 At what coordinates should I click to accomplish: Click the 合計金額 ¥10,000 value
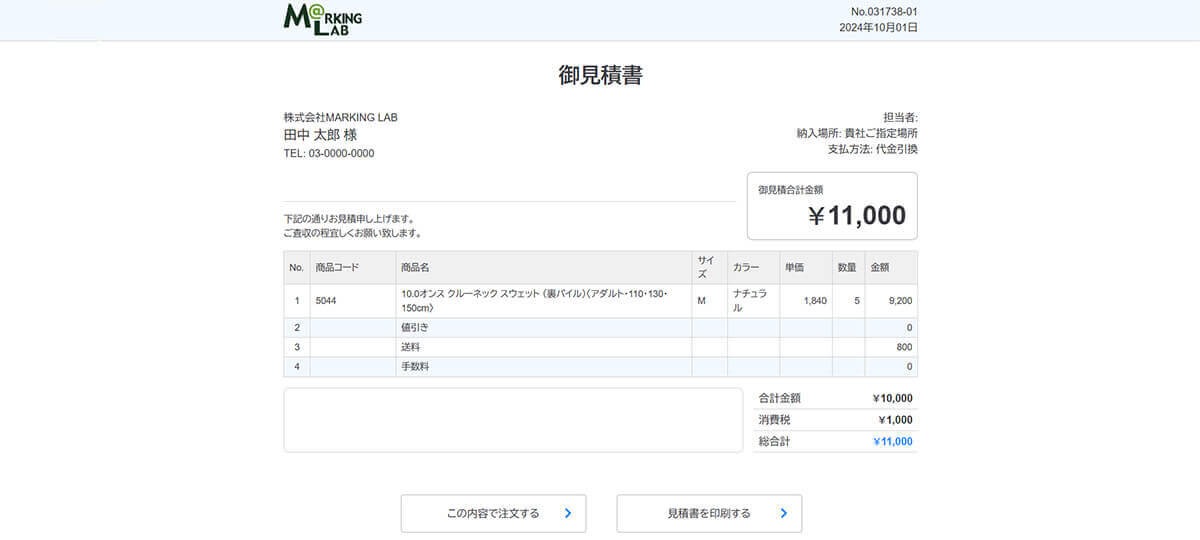pos(893,398)
